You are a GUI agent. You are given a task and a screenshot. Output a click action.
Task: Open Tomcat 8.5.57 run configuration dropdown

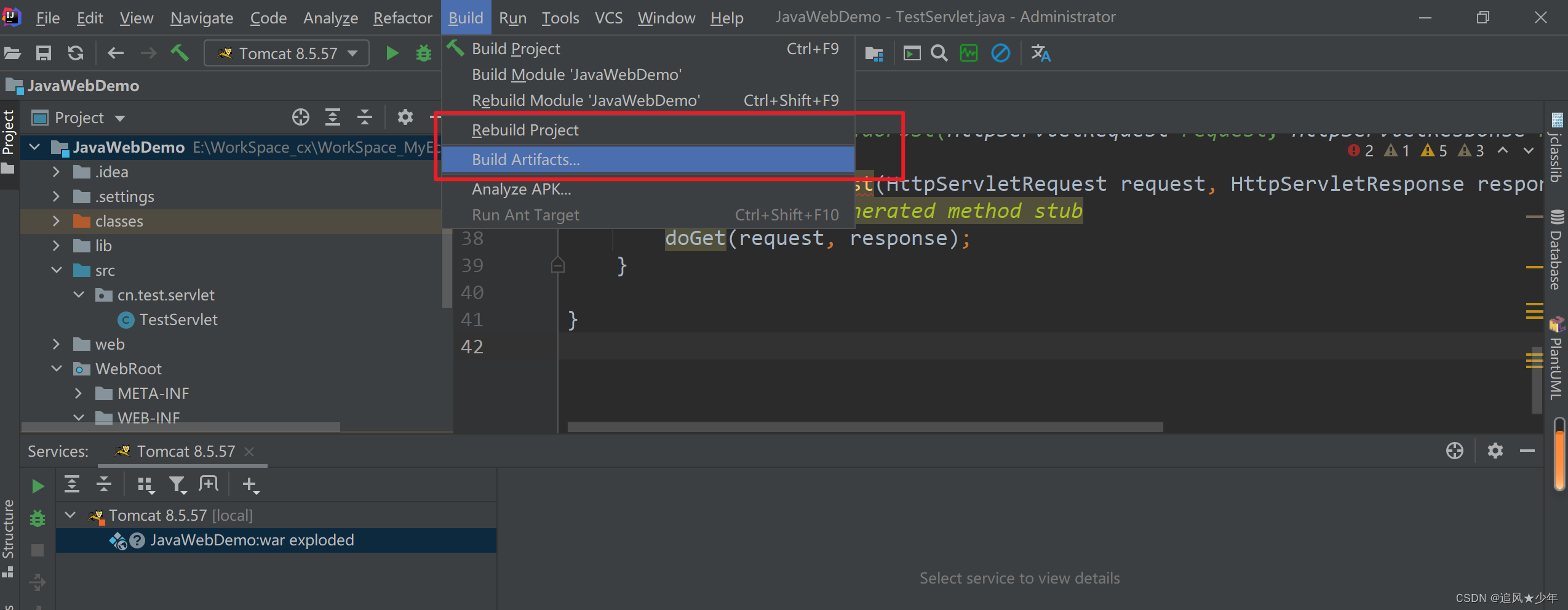[287, 54]
